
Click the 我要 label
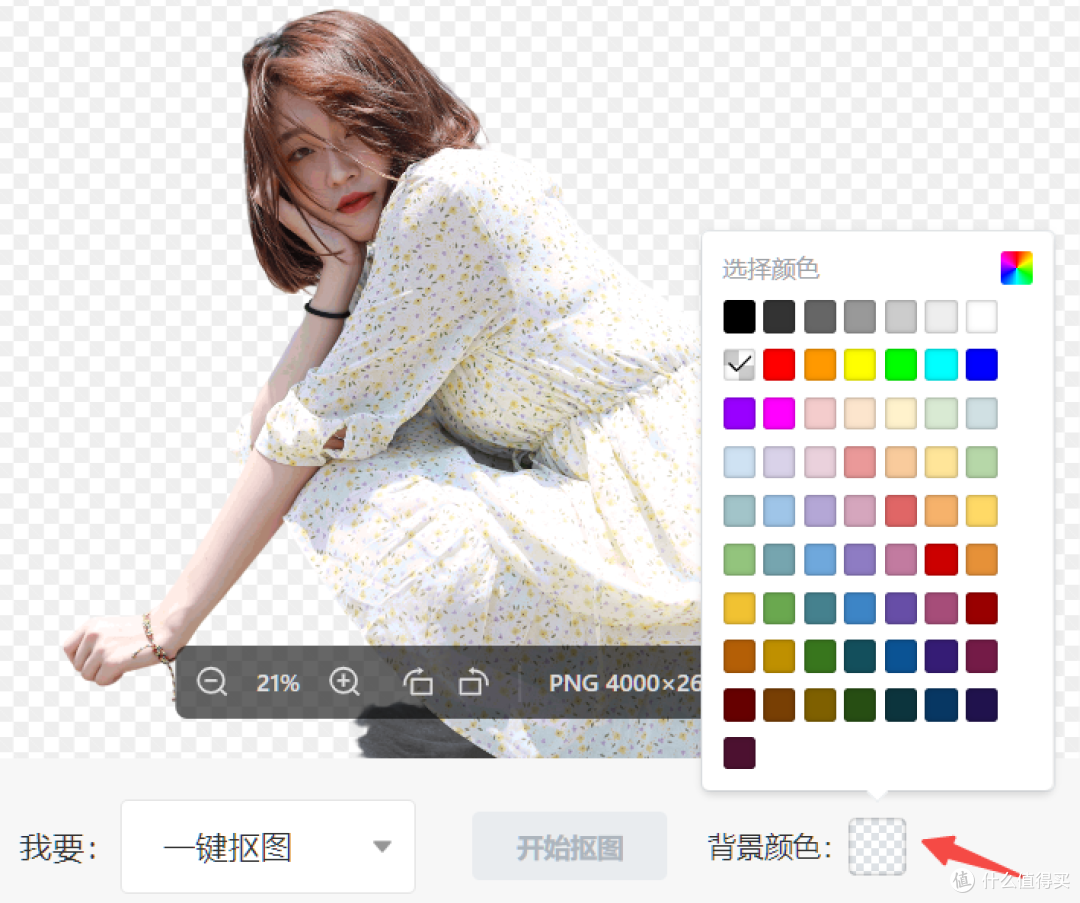[59, 847]
